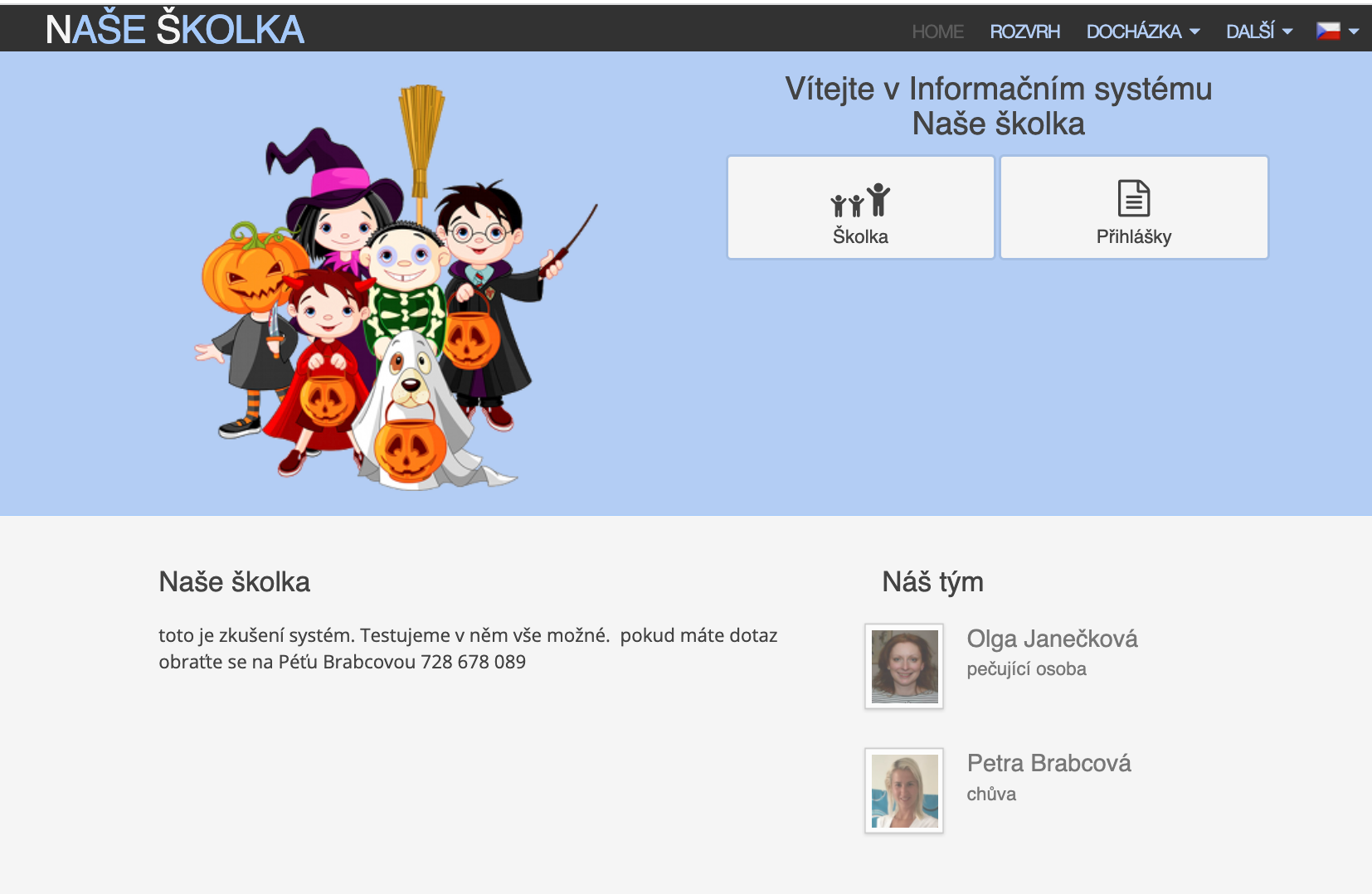The height and width of the screenshot is (894, 1372).
Task: Click the Halloween kids illustration
Action: 396,286
